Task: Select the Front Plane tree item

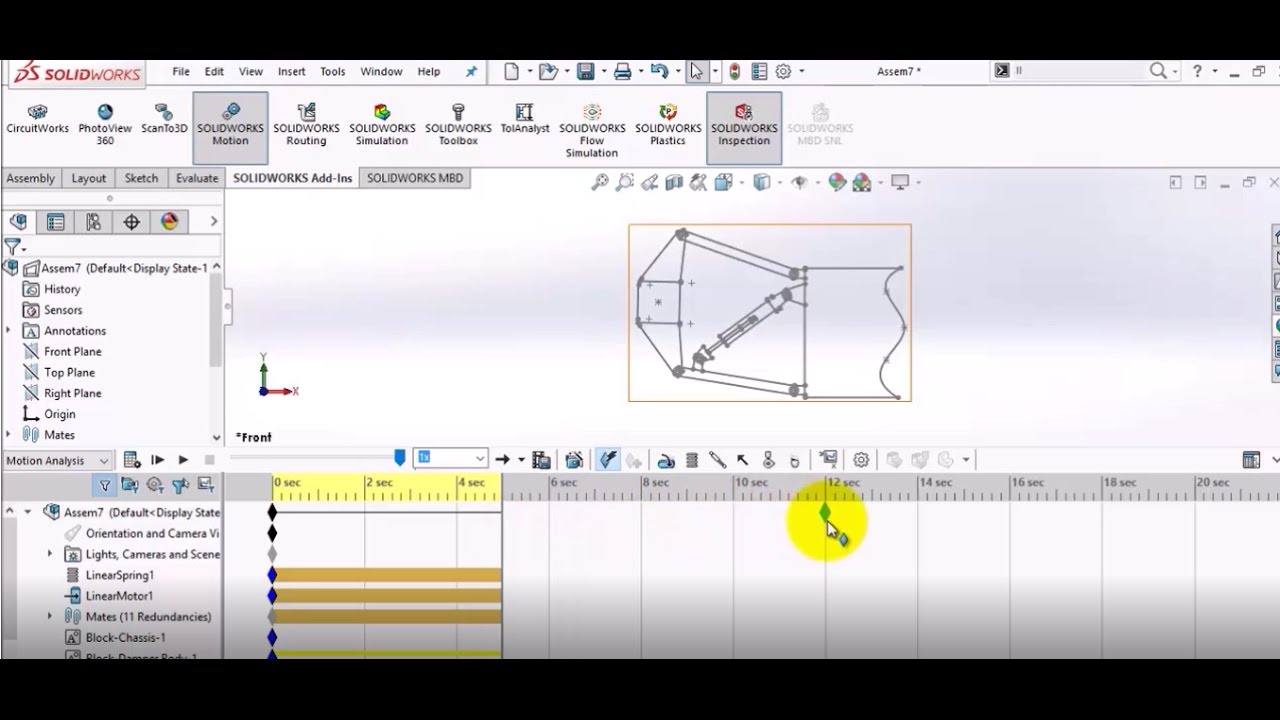Action: [x=72, y=352]
